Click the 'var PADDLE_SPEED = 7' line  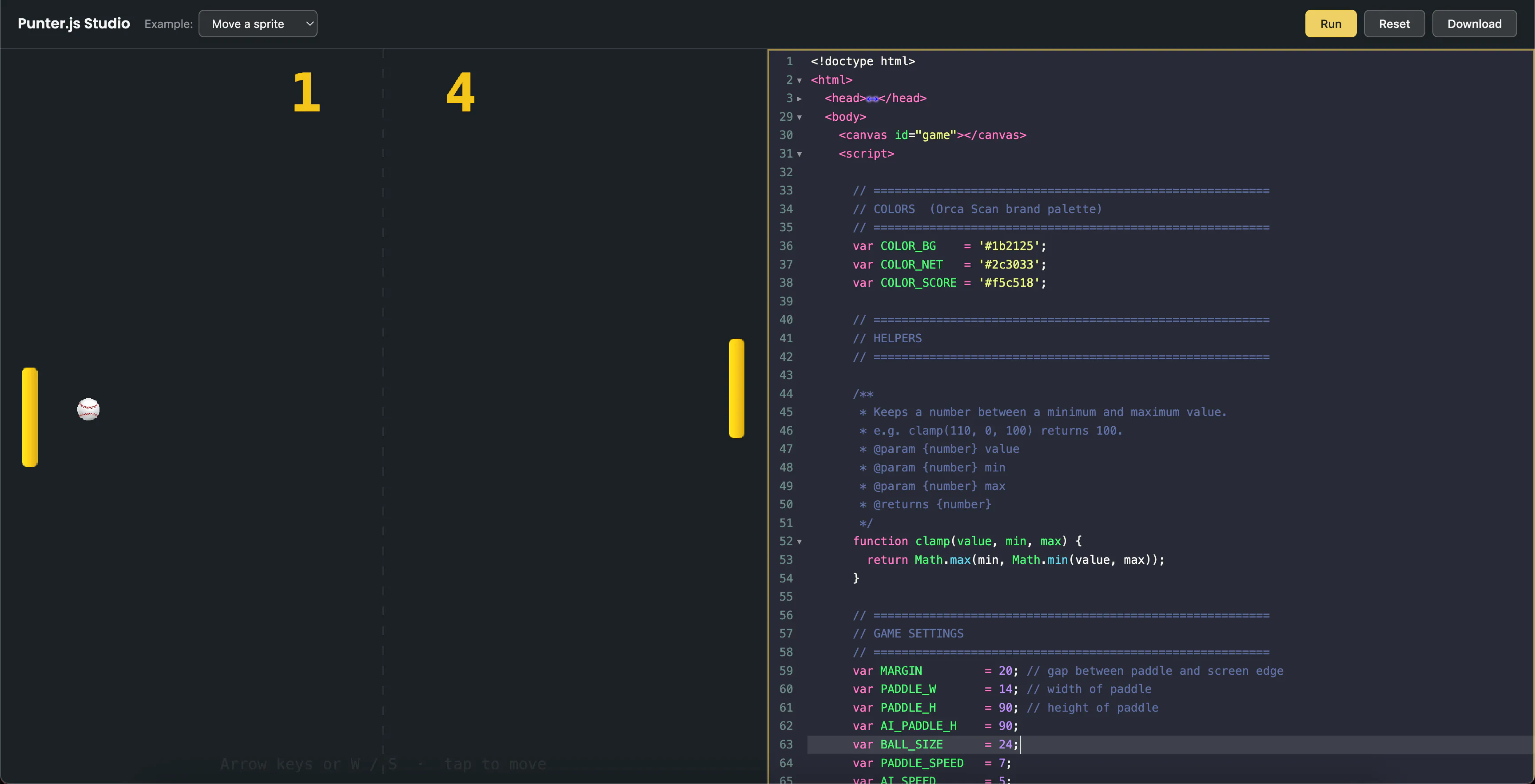[x=932, y=763]
